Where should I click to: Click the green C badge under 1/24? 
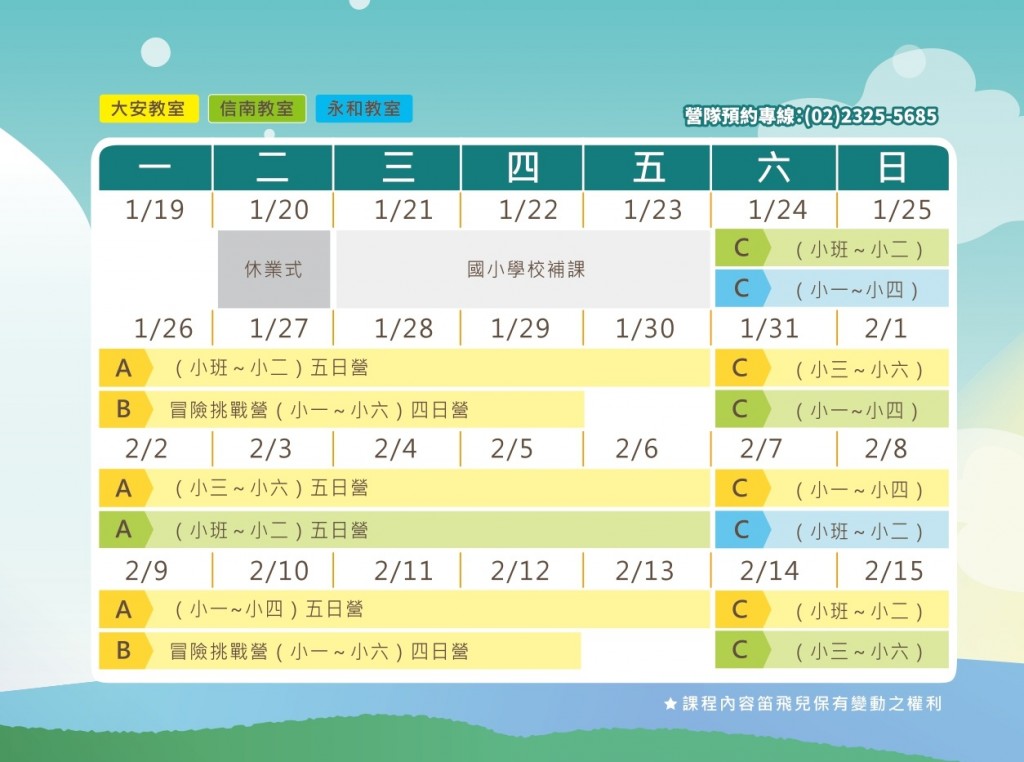742,248
